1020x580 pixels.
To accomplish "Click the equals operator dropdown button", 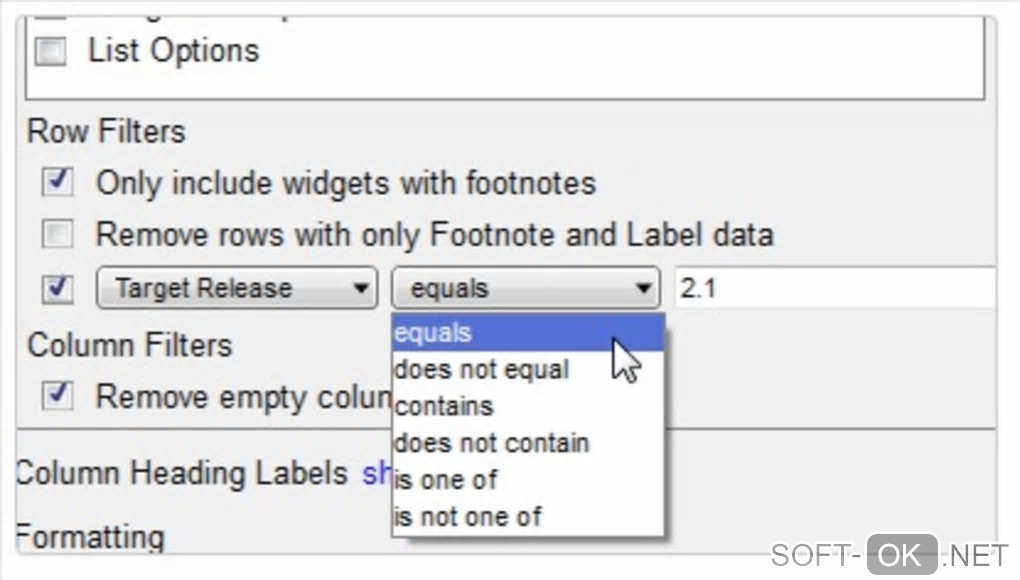I will [x=524, y=289].
